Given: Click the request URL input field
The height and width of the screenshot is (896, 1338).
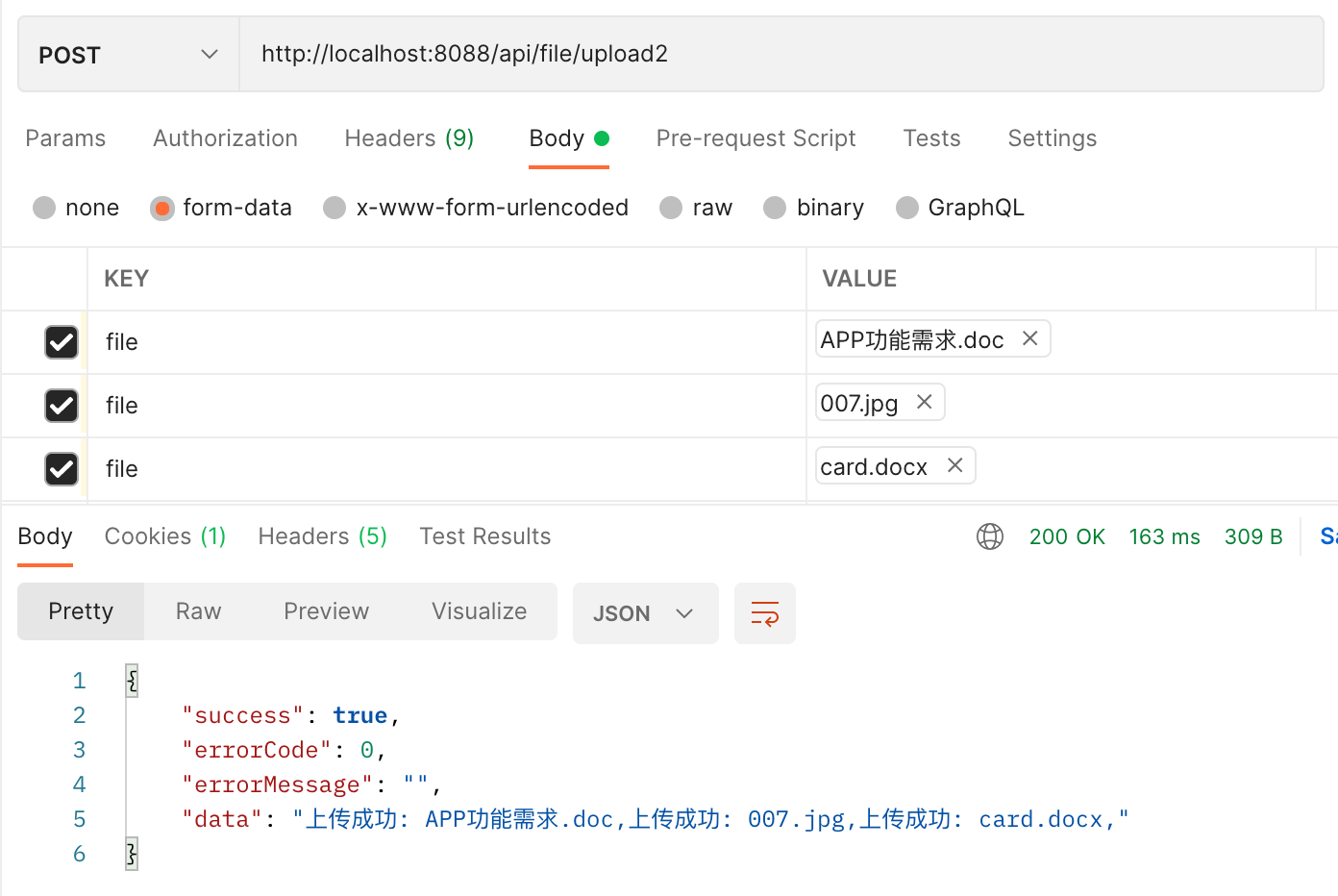Looking at the screenshot, I should [x=779, y=54].
